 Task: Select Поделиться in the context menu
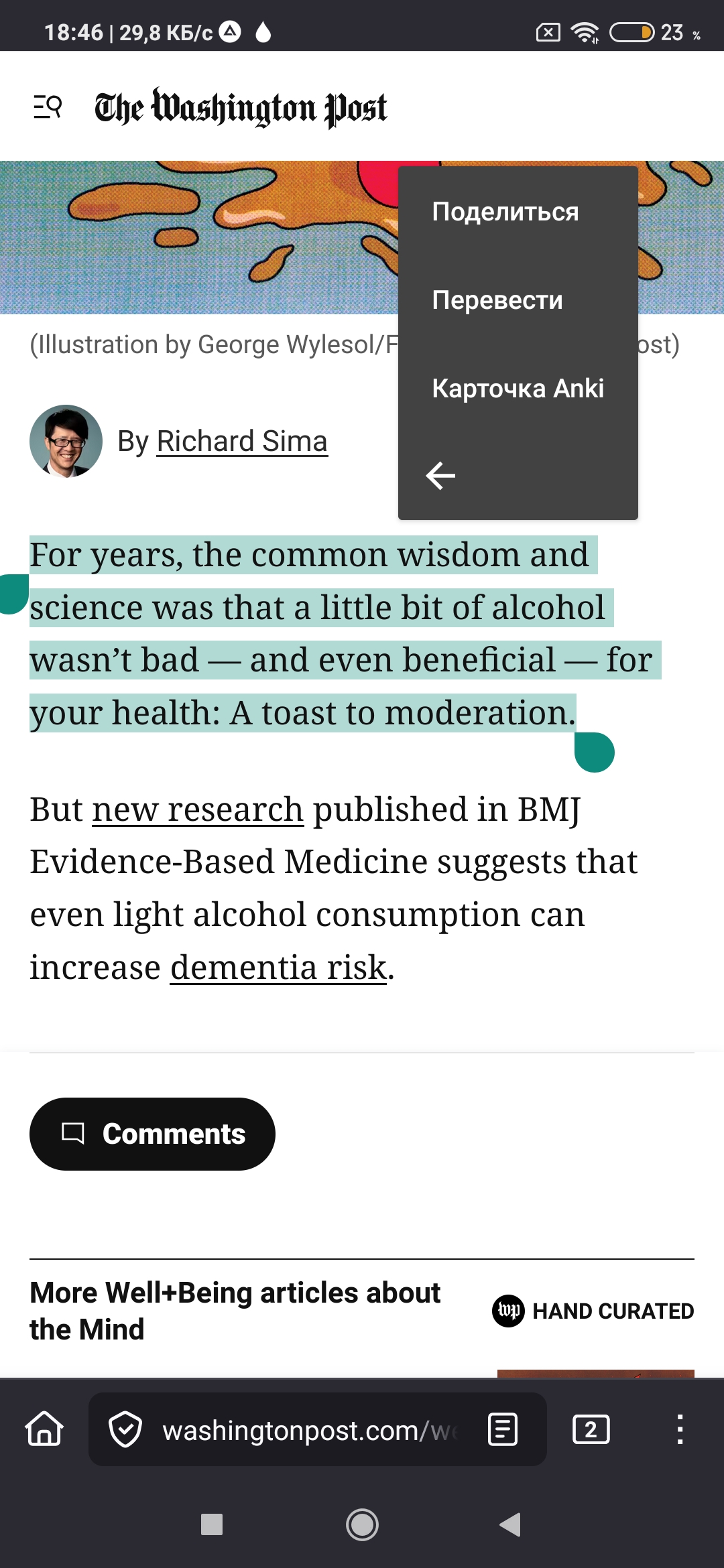pyautogui.click(x=505, y=212)
